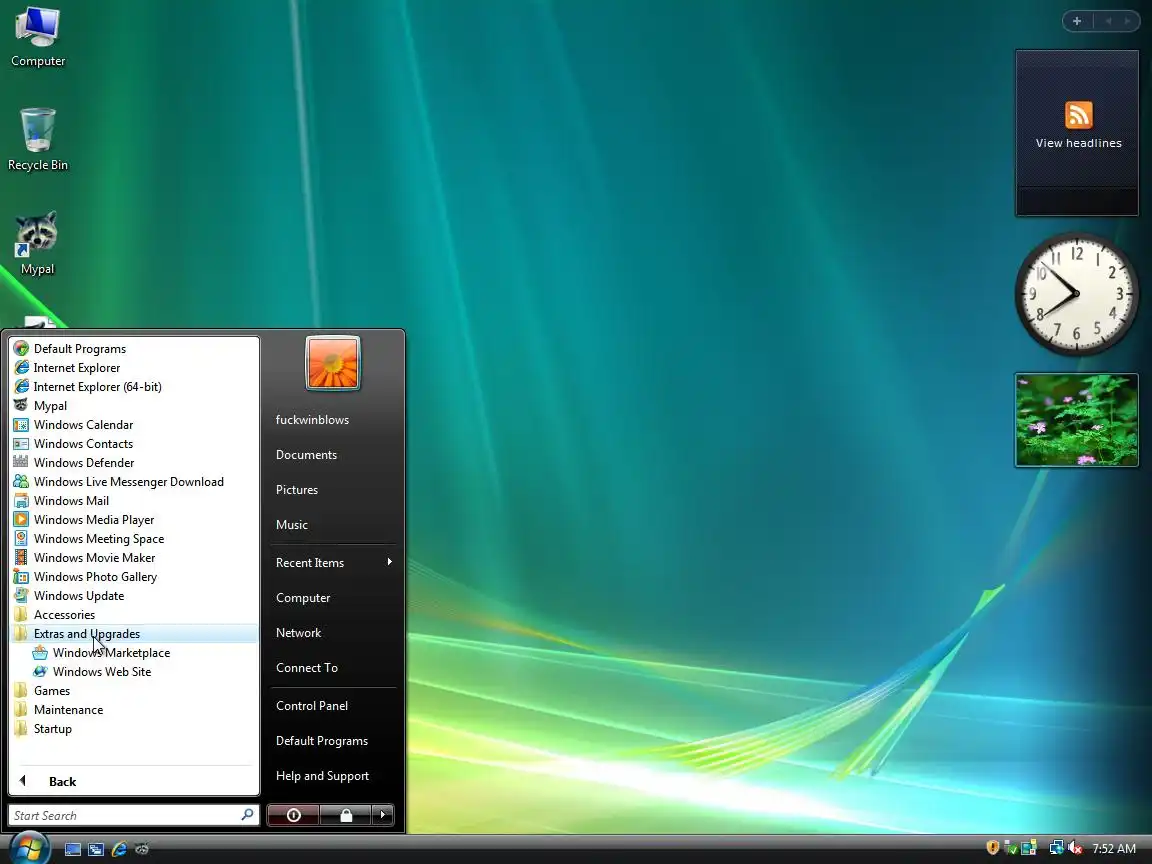Click the green checkmark tray icon

tap(1011, 848)
